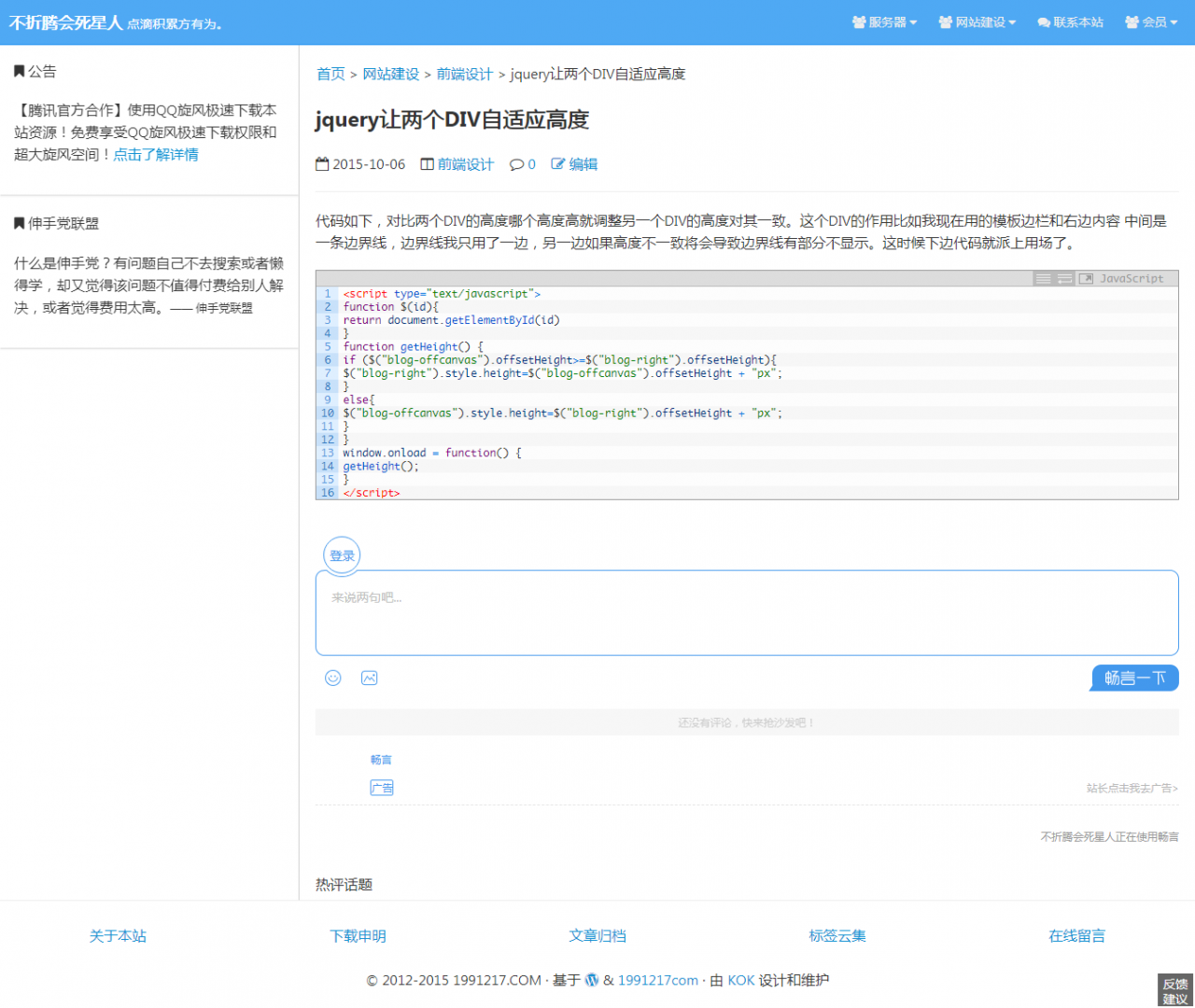The height and width of the screenshot is (1008, 1195).
Task: Click the 还没有评论 empty comments notice
Action: (747, 722)
